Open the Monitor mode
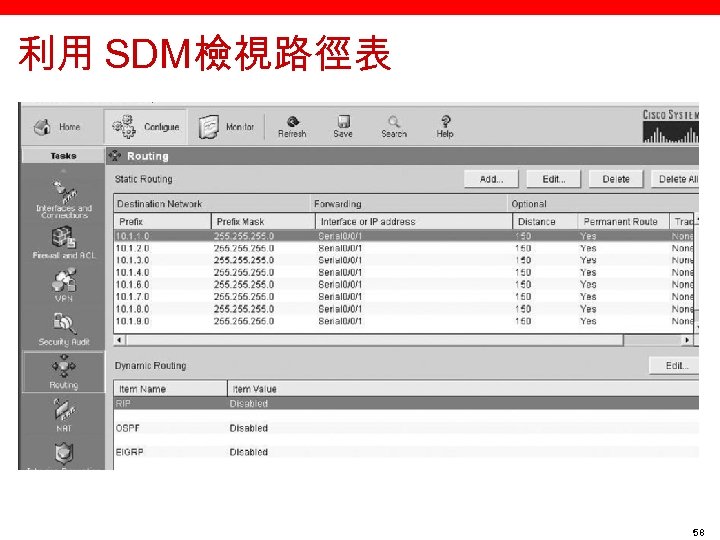 tap(226, 126)
